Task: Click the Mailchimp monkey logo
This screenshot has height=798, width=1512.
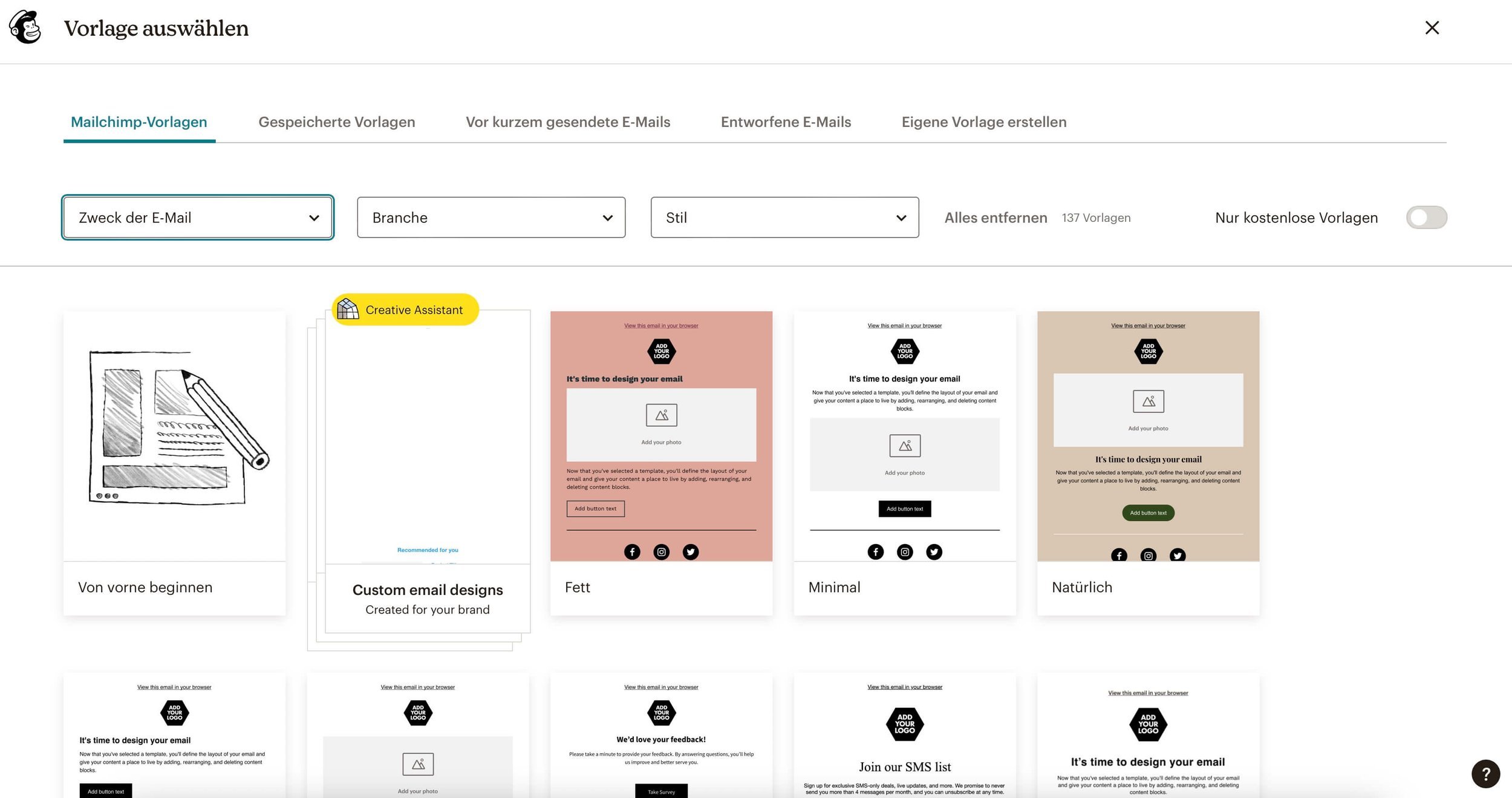Action: 25,27
